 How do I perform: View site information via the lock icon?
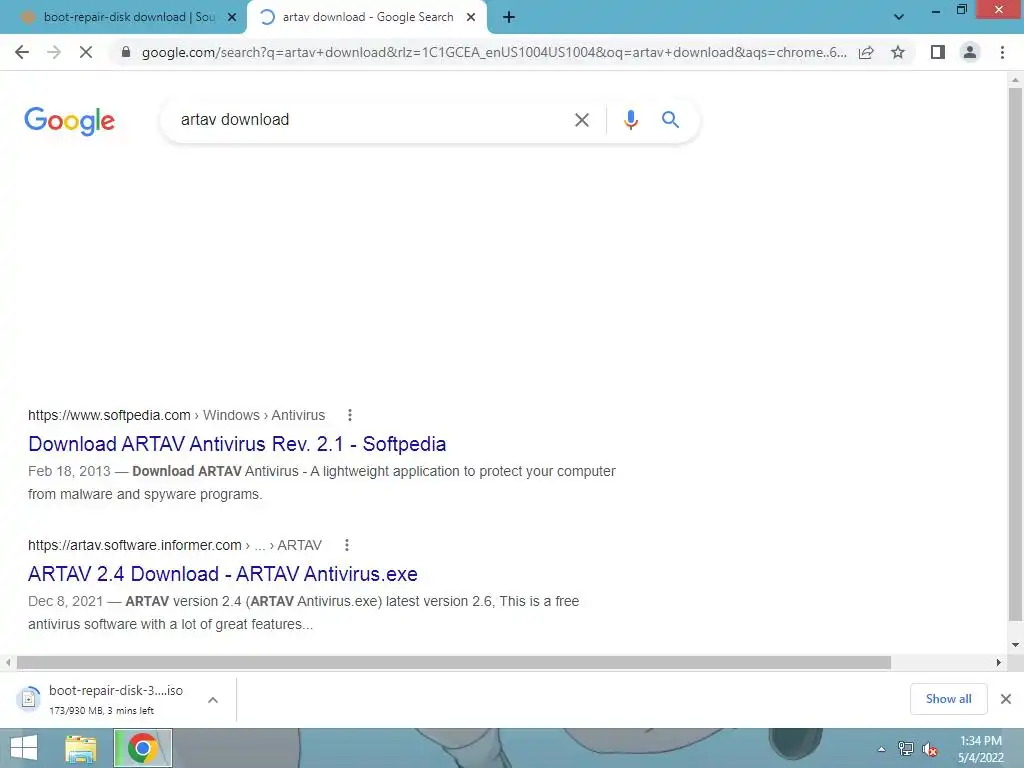click(x=126, y=52)
